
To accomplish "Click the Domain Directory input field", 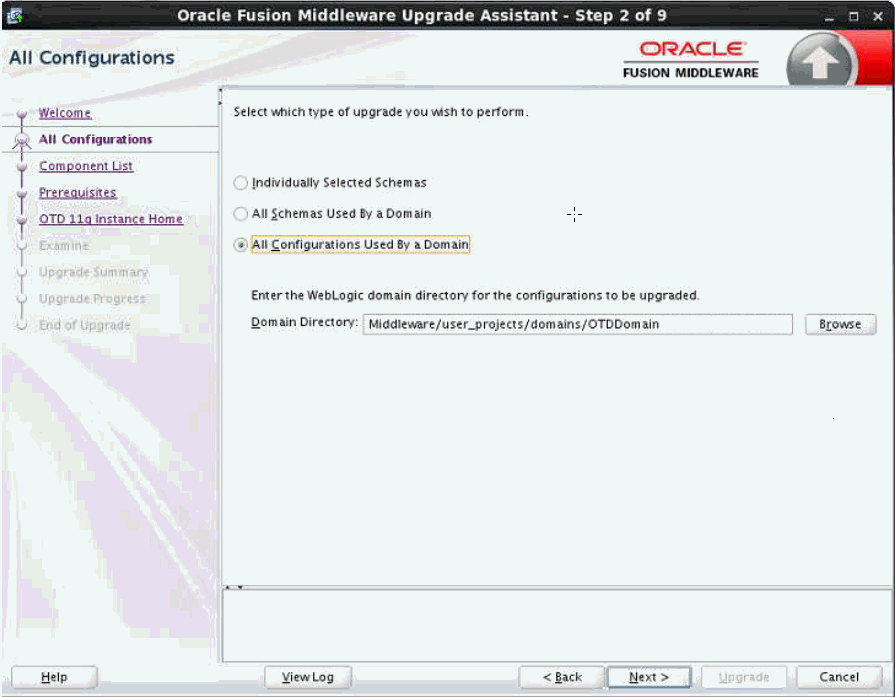I will [x=577, y=324].
